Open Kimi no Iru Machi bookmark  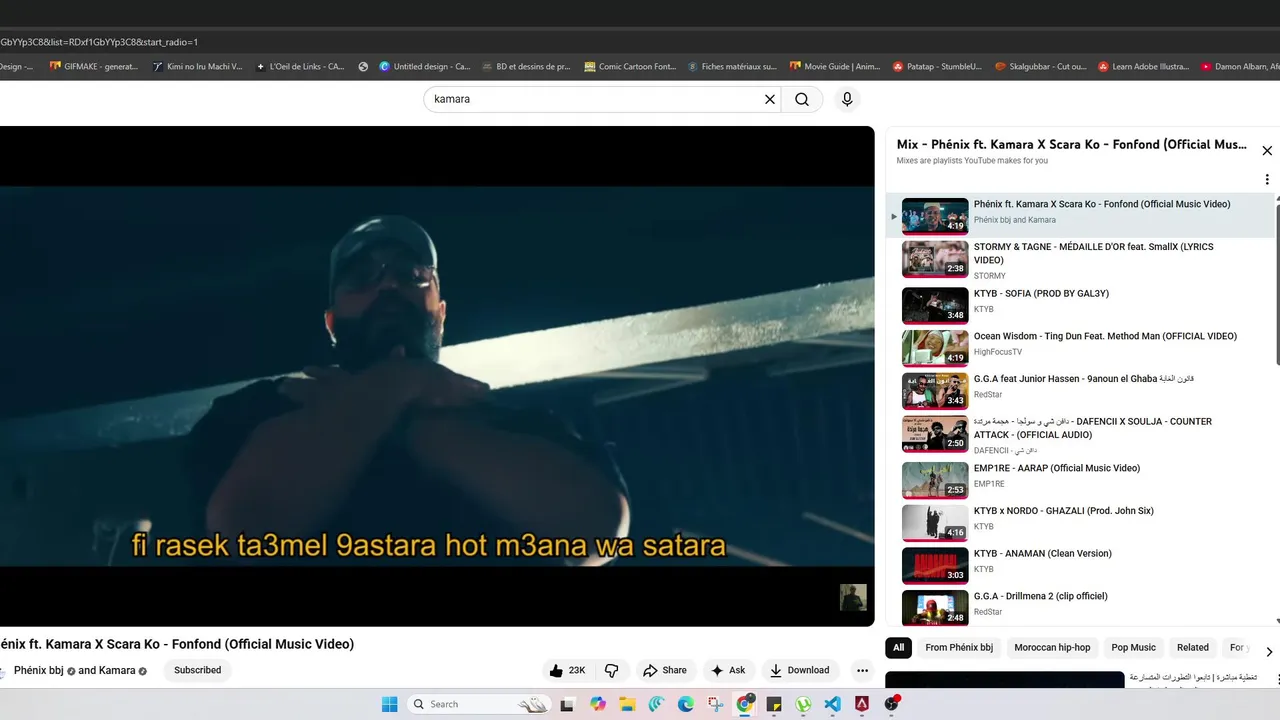(197, 67)
